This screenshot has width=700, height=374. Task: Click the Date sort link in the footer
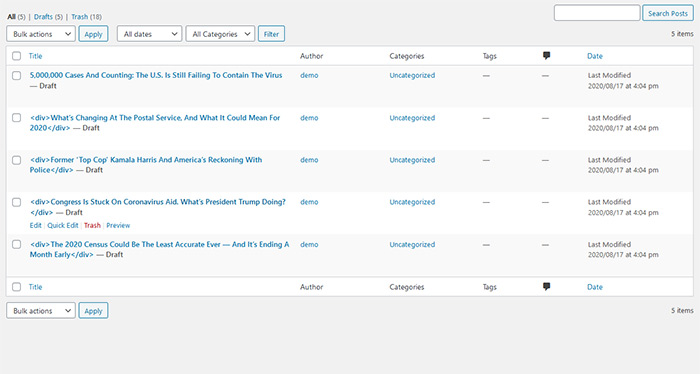[x=595, y=287]
